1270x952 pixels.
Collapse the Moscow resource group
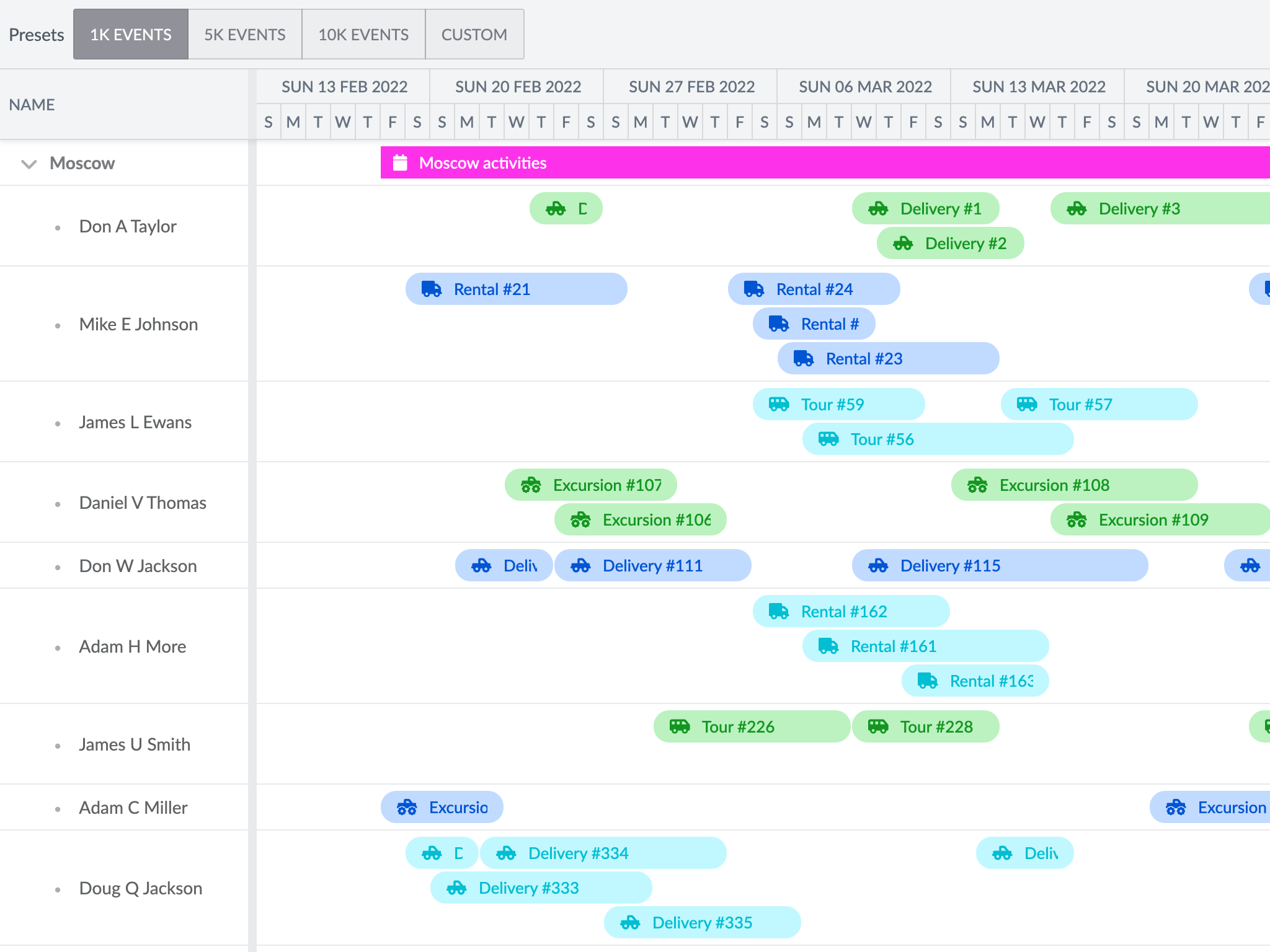(x=27, y=164)
